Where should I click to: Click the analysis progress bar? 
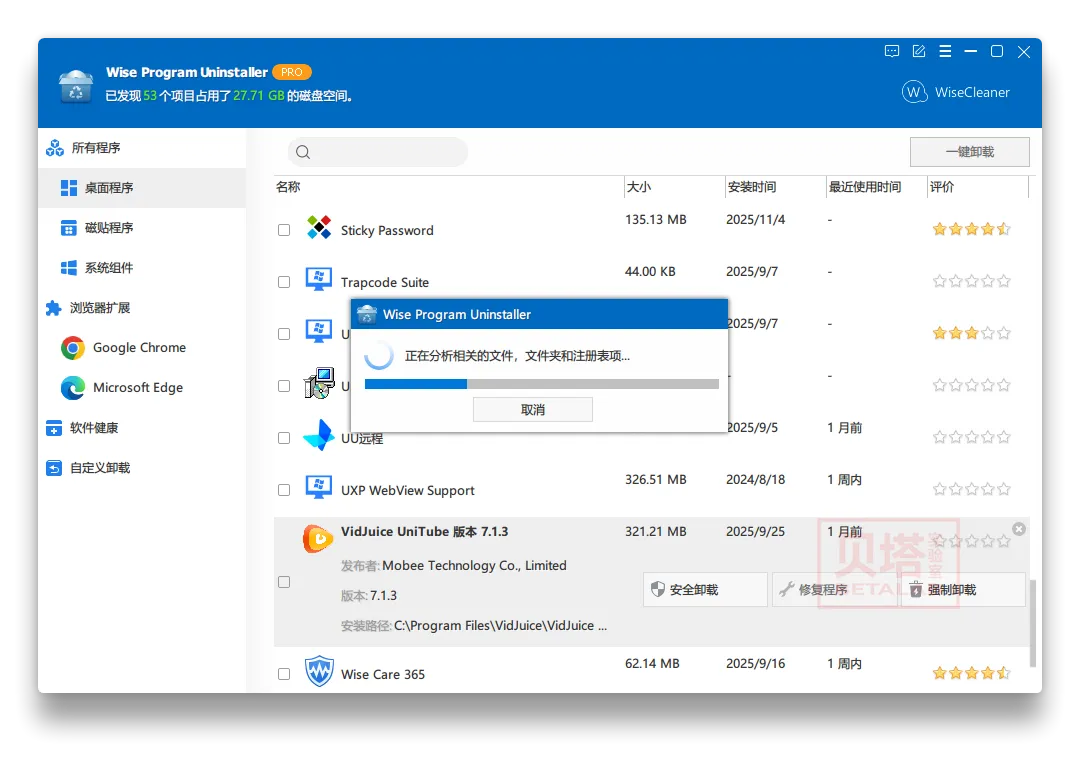[x=541, y=384]
